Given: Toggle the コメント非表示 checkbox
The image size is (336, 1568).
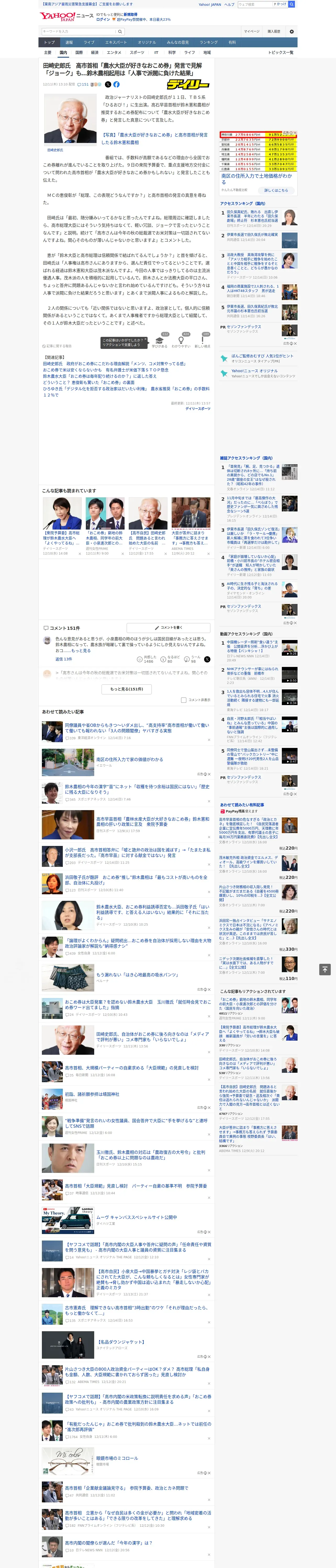Looking at the screenshot, I should tap(183, 700).
